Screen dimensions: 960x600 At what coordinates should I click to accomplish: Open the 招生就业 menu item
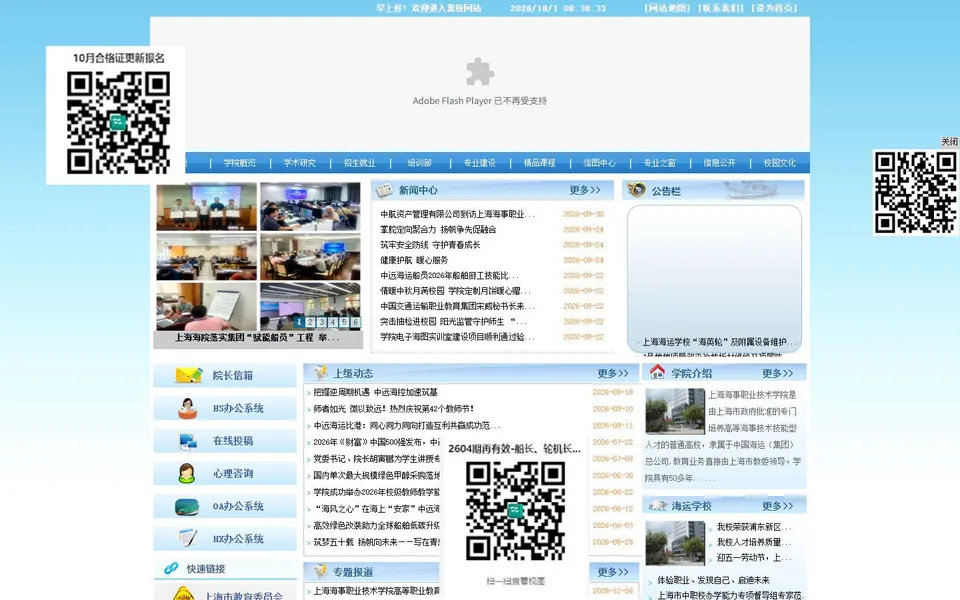click(x=359, y=163)
